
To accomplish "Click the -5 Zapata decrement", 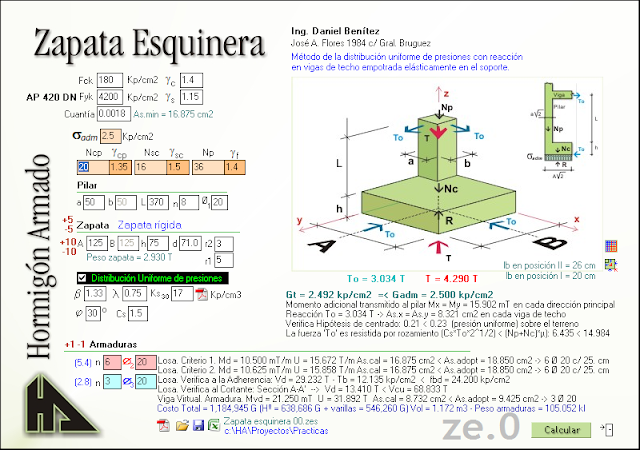I will click(68, 229).
